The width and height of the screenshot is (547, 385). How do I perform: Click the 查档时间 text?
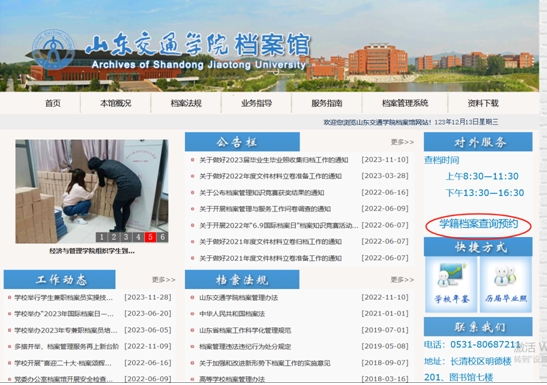(x=442, y=160)
